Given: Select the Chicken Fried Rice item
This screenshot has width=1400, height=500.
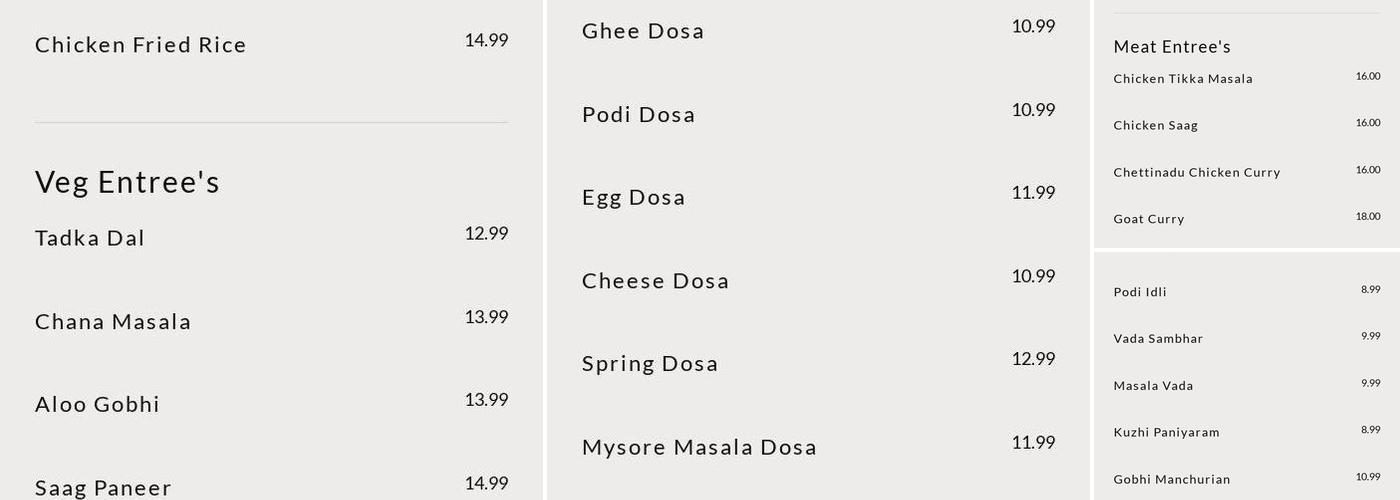Looking at the screenshot, I should click(x=141, y=45).
